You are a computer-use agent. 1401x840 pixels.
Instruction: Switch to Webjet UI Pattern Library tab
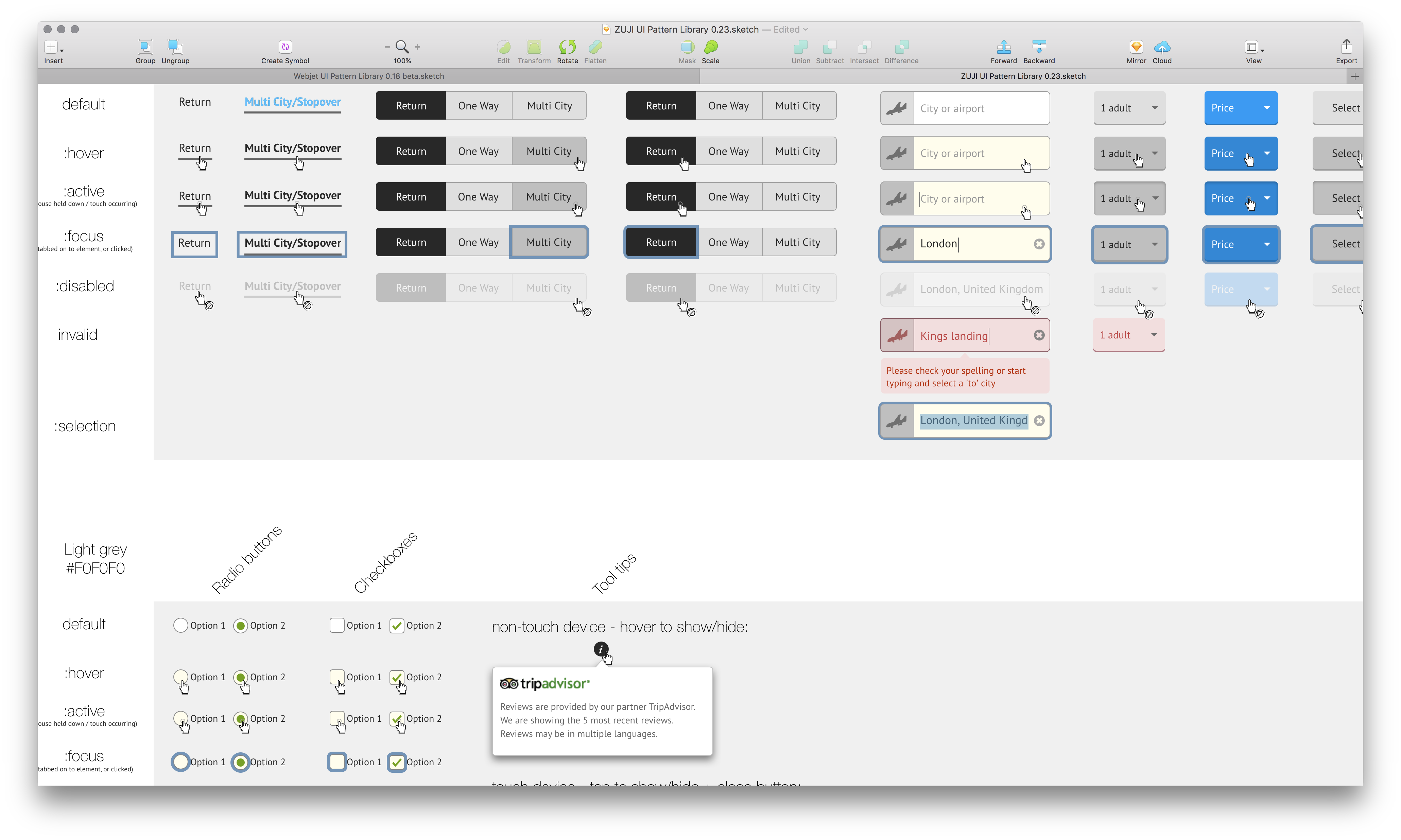coord(369,76)
